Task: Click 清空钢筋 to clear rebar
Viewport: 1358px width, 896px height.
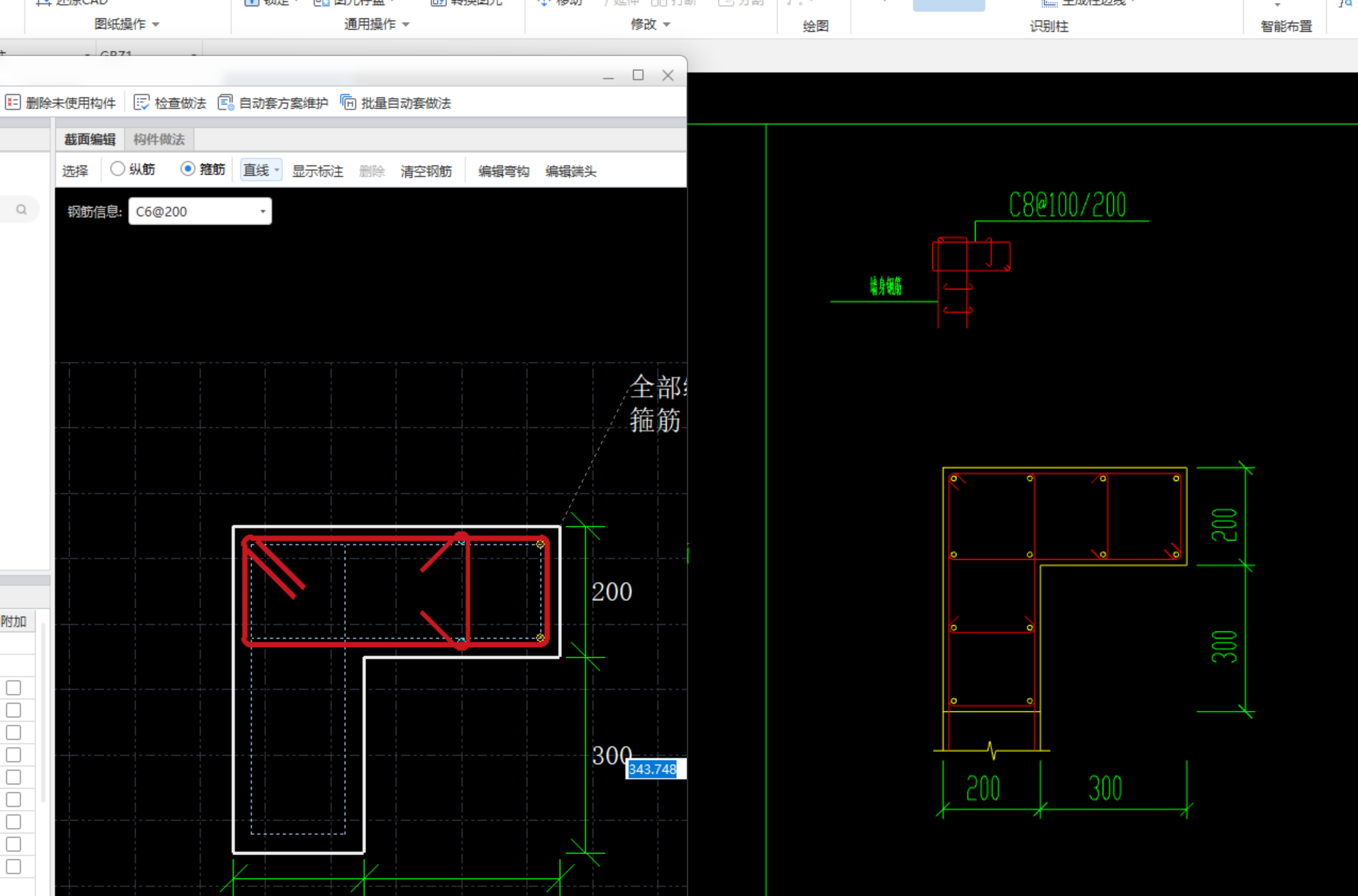Action: [x=426, y=171]
